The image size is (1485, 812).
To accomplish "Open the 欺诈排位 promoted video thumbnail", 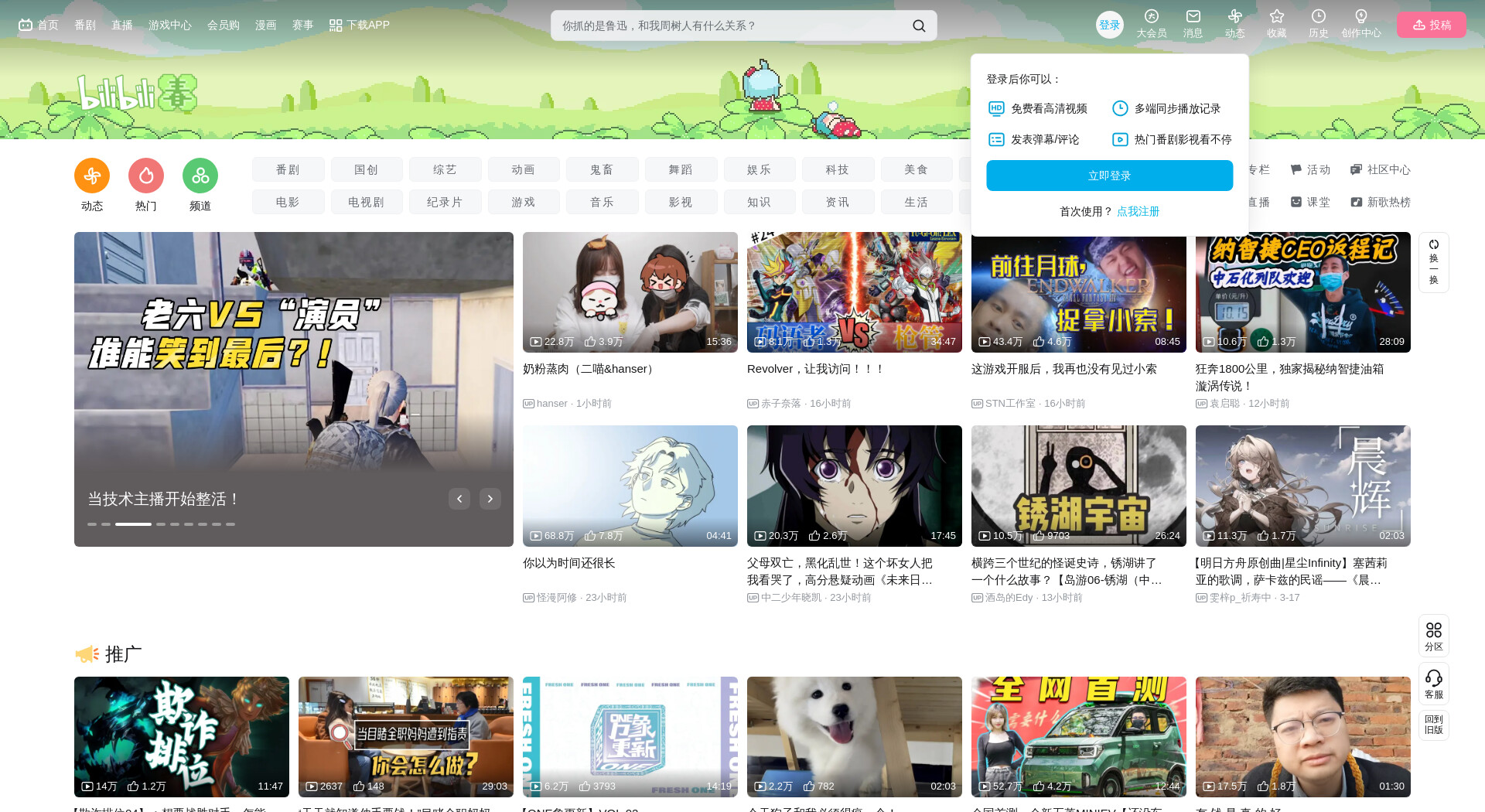I will click(182, 737).
